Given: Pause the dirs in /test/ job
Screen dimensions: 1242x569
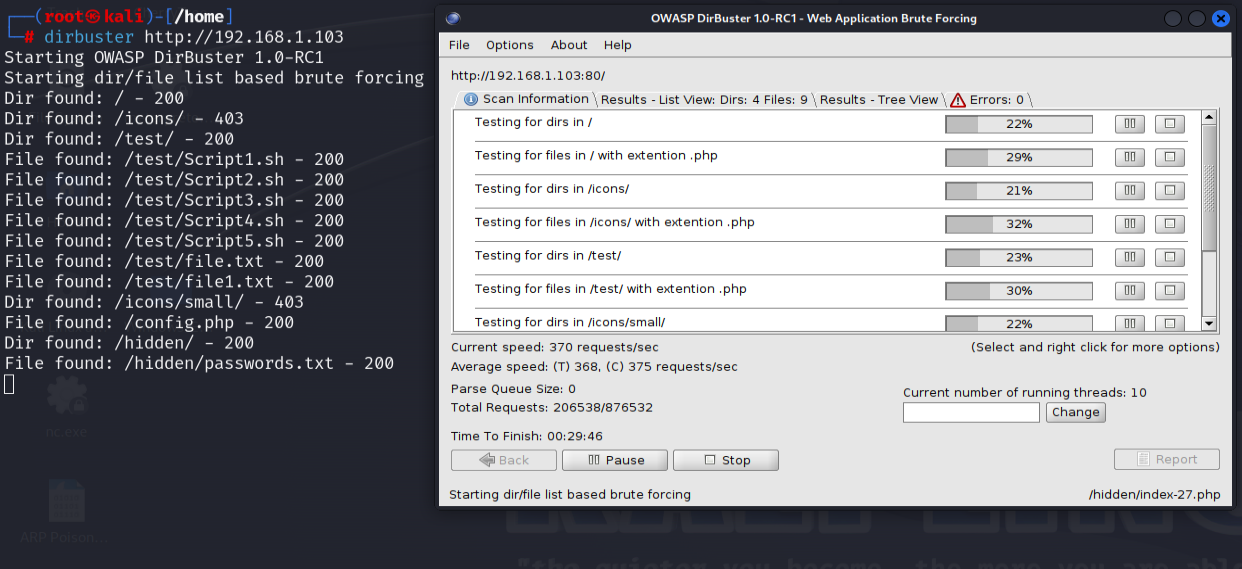Looking at the screenshot, I should coord(1130,257).
